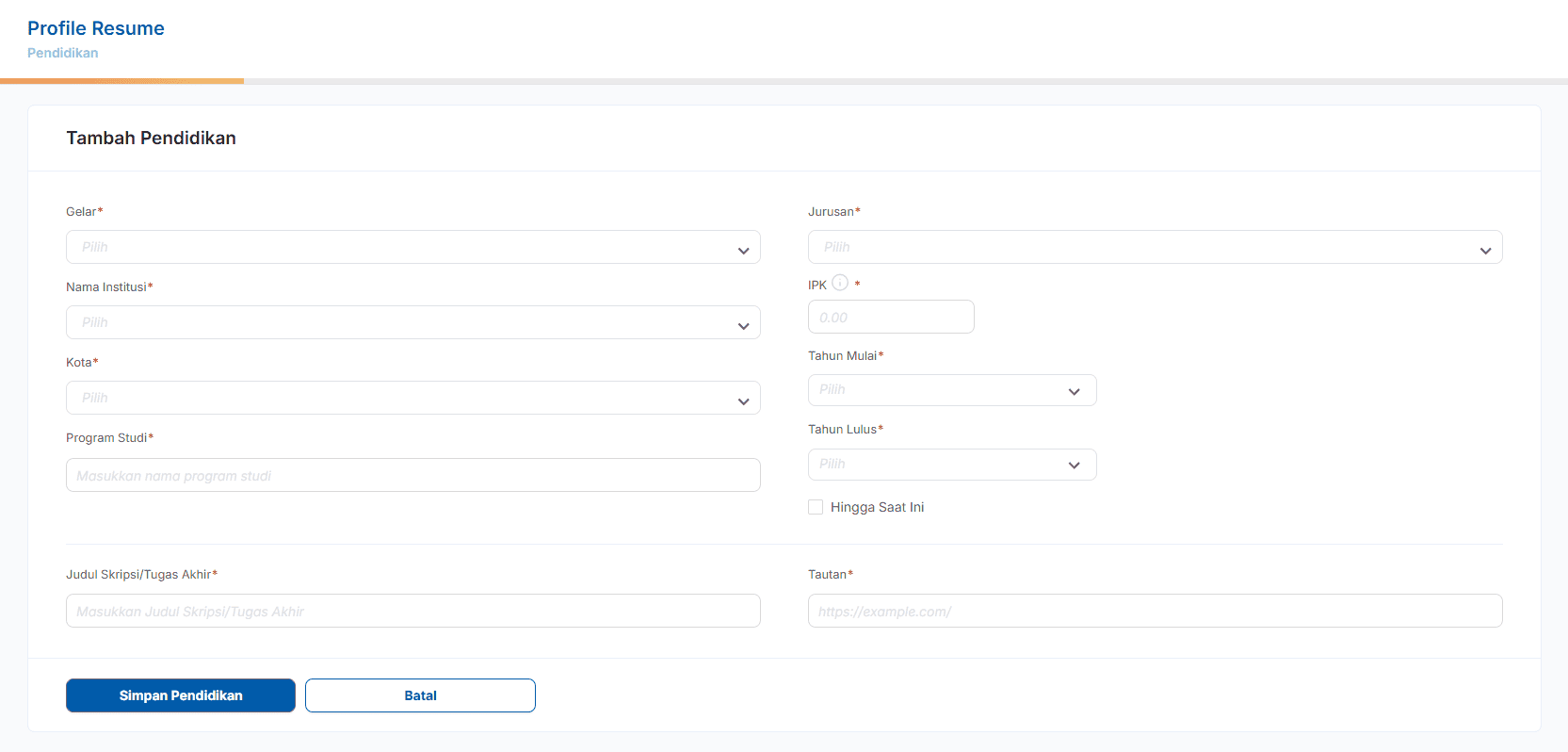Click the Tahun Mulai chevron arrow
Image resolution: width=1568 pixels, height=752 pixels.
click(1074, 392)
